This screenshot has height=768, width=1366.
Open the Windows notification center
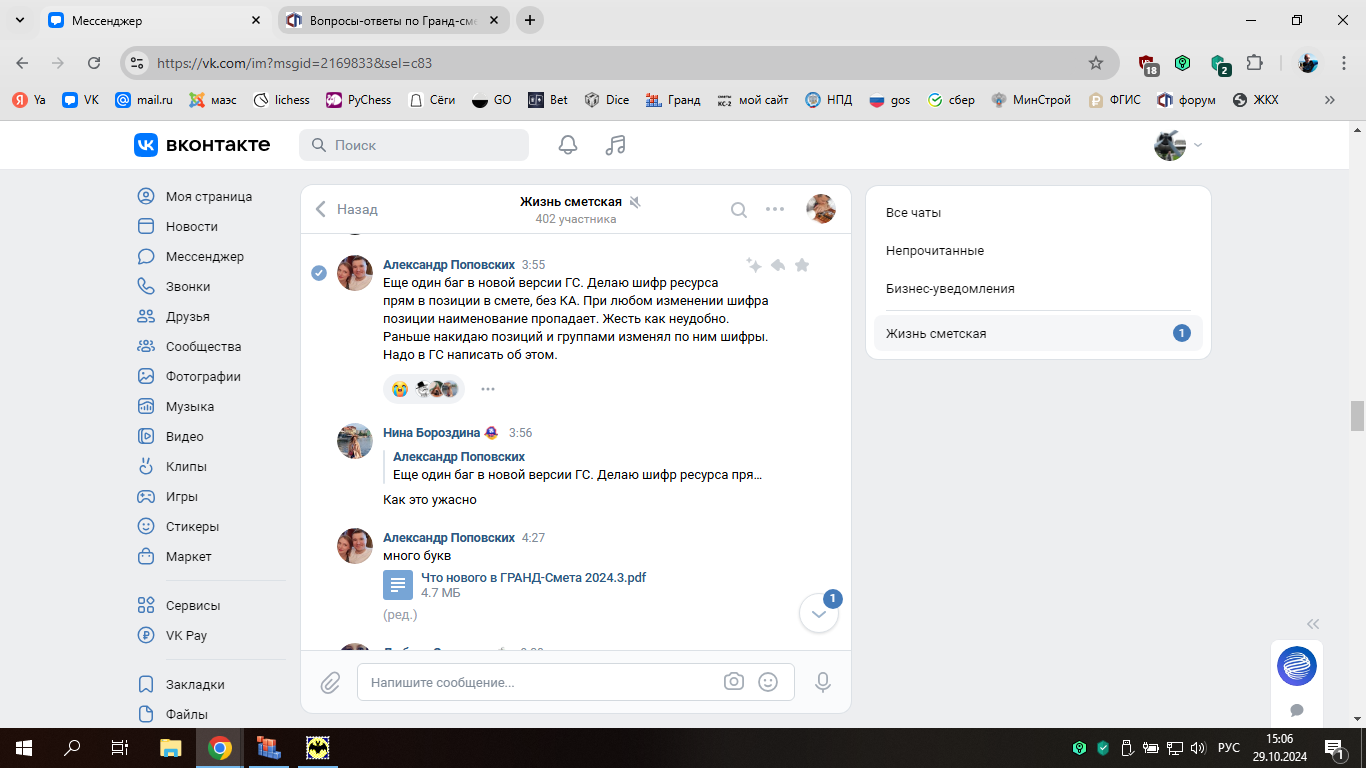click(x=1334, y=748)
